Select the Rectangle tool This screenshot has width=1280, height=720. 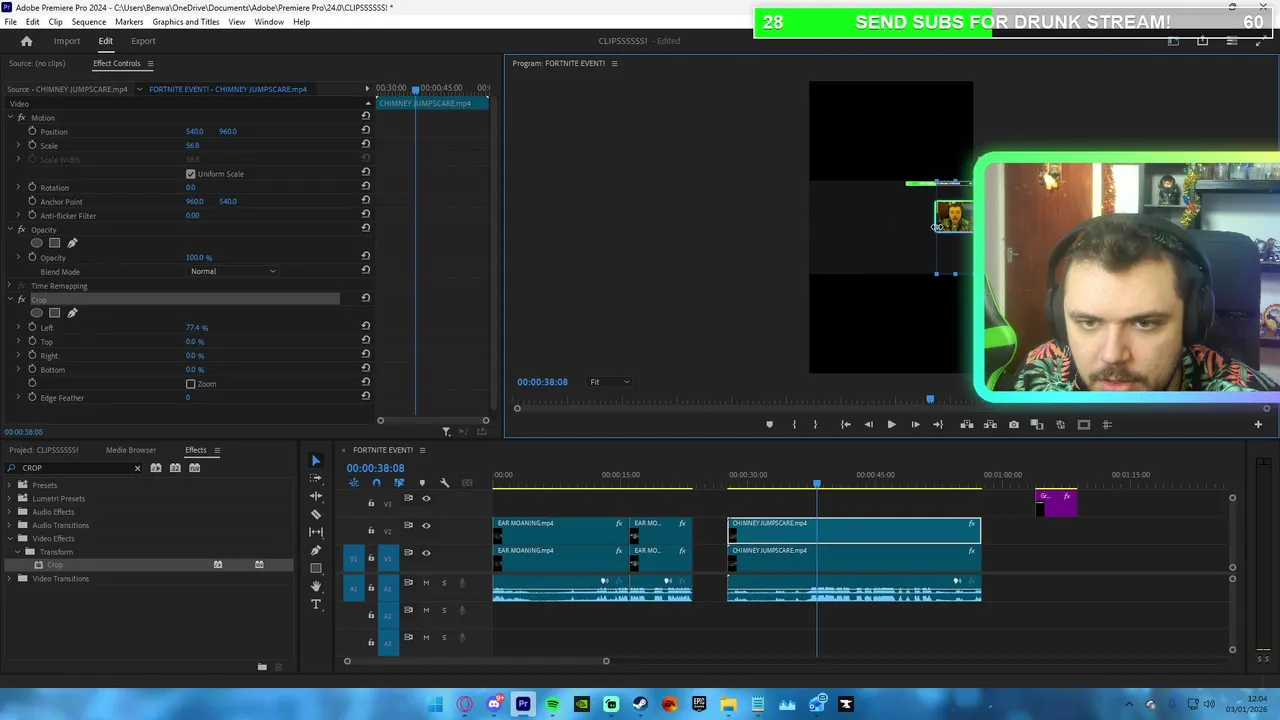316,568
